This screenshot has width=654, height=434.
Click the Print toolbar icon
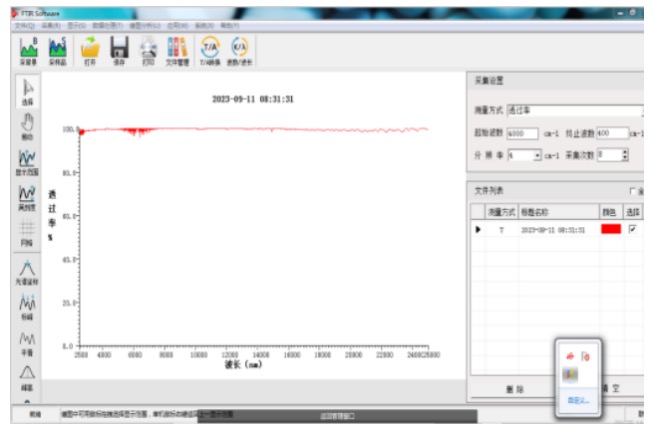tap(148, 48)
